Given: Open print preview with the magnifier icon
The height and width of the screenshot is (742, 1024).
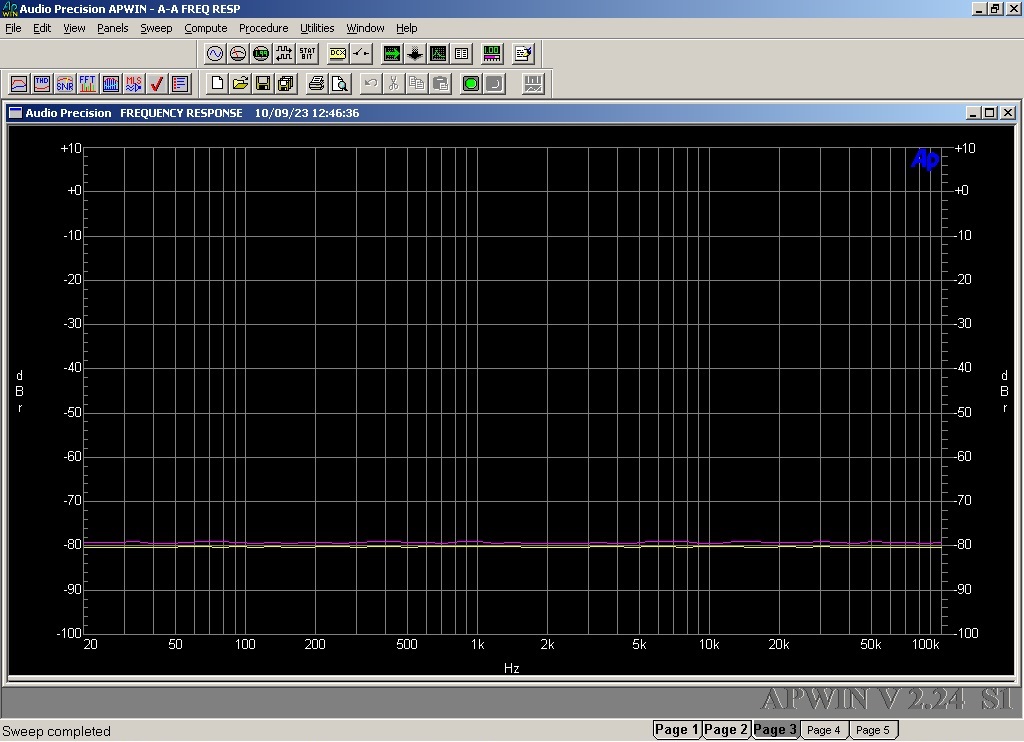Looking at the screenshot, I should click(x=340, y=84).
